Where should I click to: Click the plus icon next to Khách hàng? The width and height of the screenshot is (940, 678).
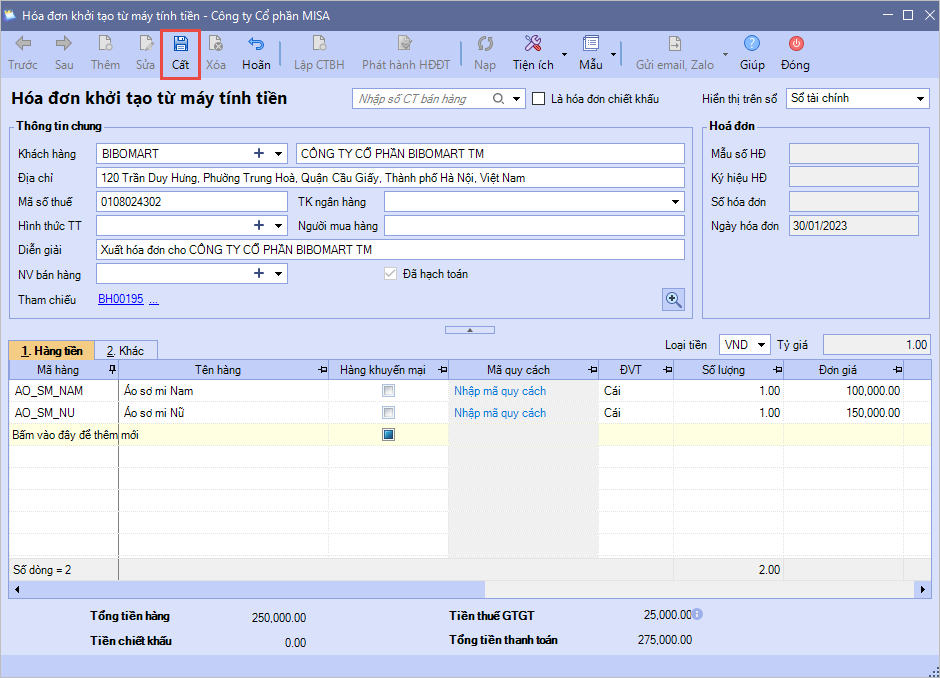tap(258, 153)
